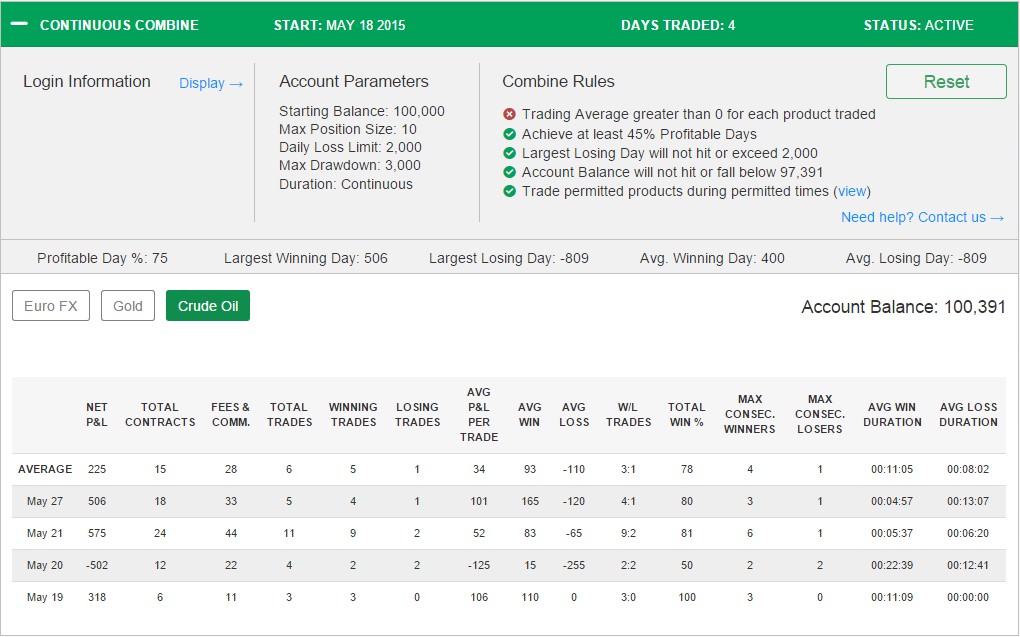This screenshot has height=637, width=1020.
Task: Click Largest Losing Day: -809 statistic
Action: pyautogui.click(x=509, y=258)
